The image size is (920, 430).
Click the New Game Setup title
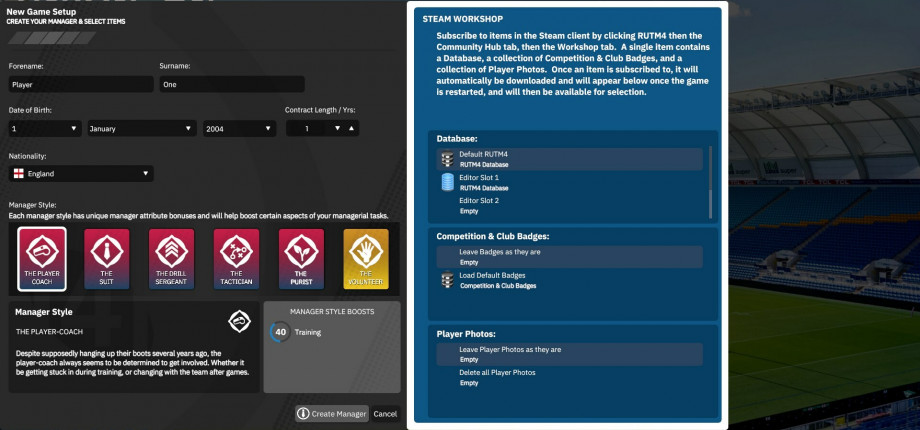click(x=41, y=12)
